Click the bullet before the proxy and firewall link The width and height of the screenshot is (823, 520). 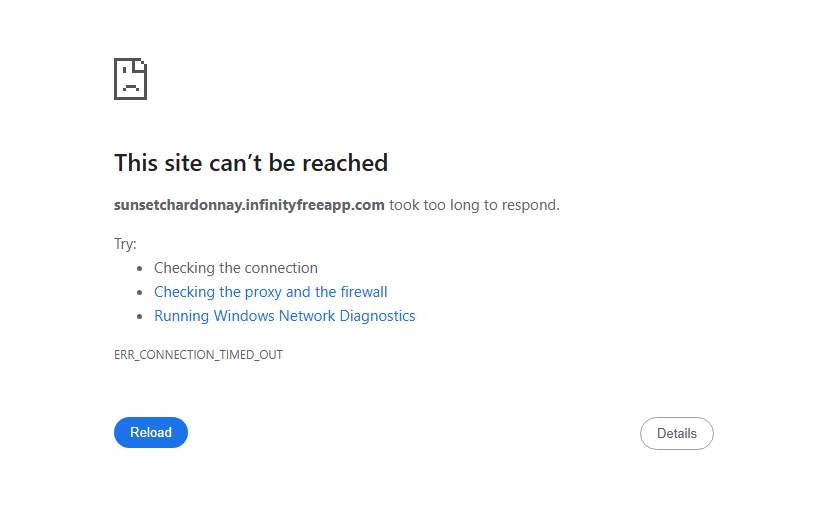click(140, 293)
